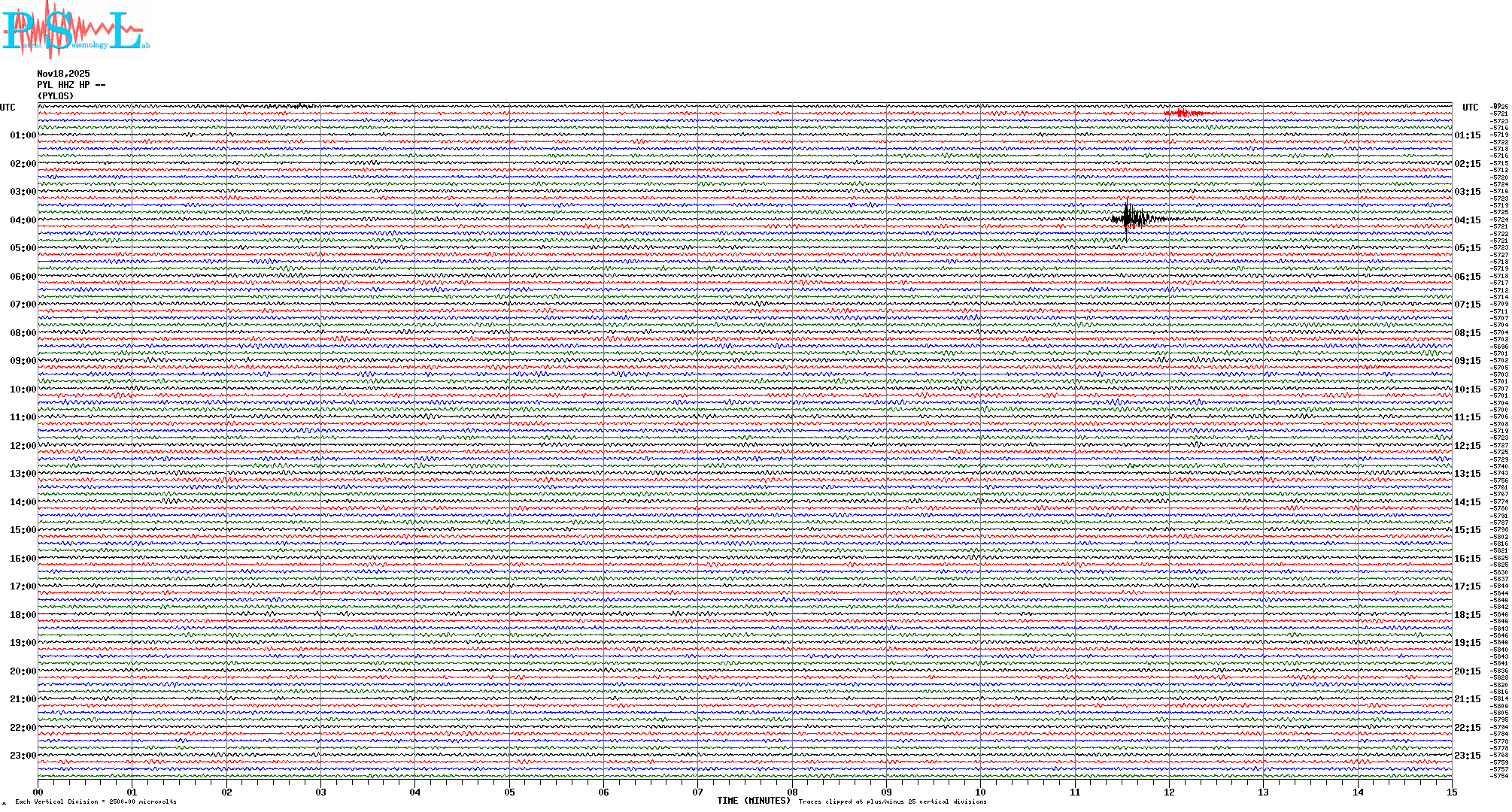Screen dimensions: 1512x812
Task: Click the Nov18,2025 date label
Action: 63,74
